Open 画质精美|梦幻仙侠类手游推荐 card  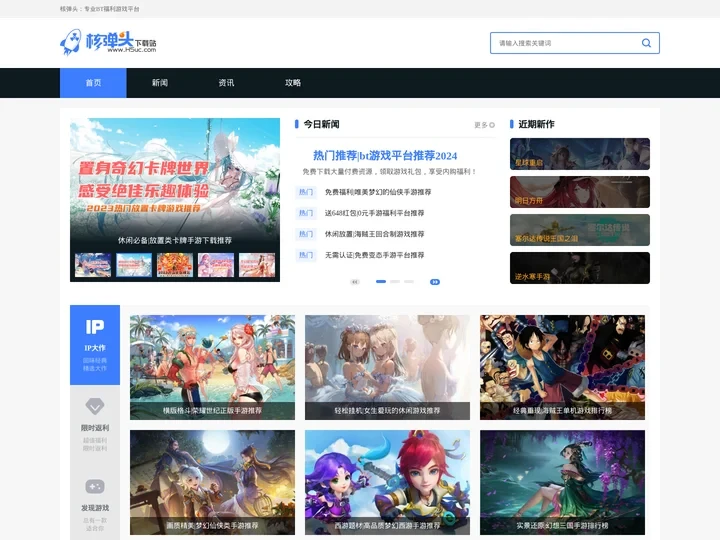(x=213, y=483)
